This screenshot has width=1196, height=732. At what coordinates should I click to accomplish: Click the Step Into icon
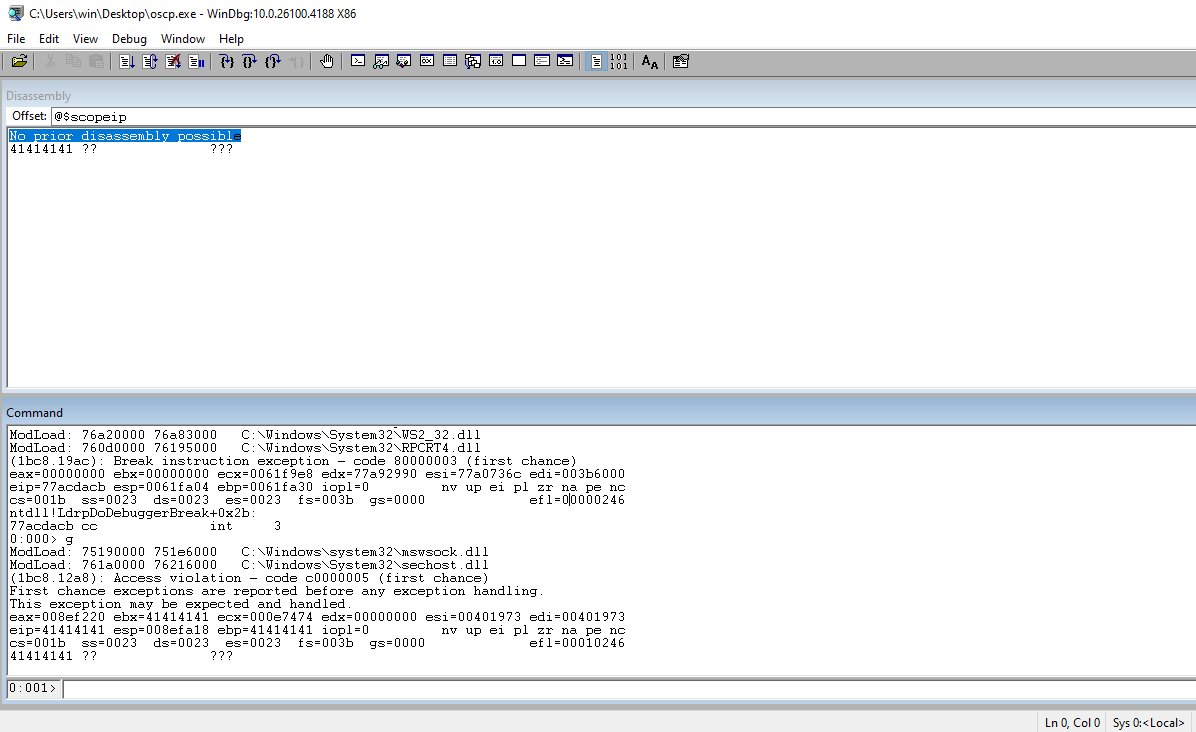click(227, 61)
